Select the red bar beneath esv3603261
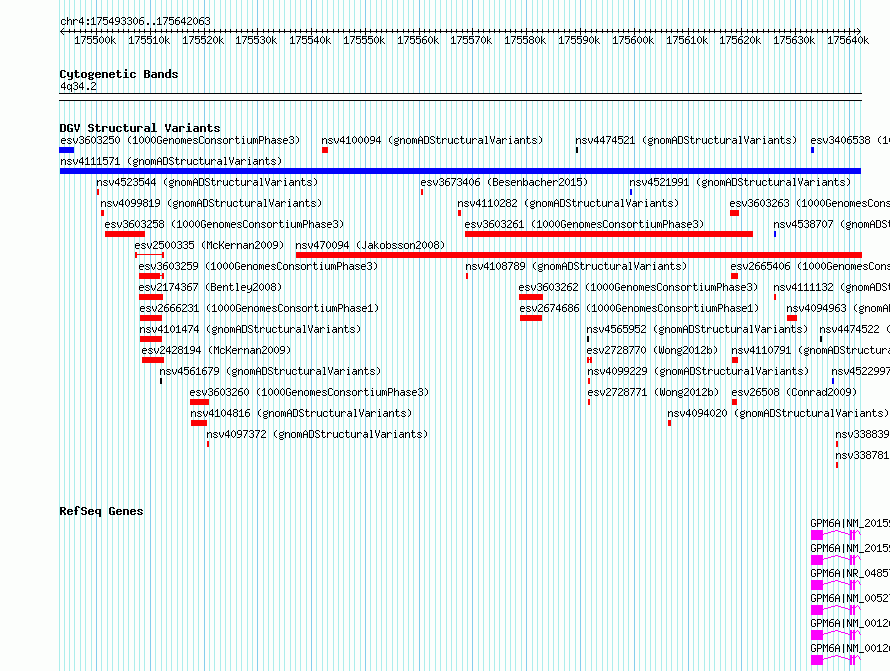This screenshot has height=671, width=890. [x=608, y=234]
